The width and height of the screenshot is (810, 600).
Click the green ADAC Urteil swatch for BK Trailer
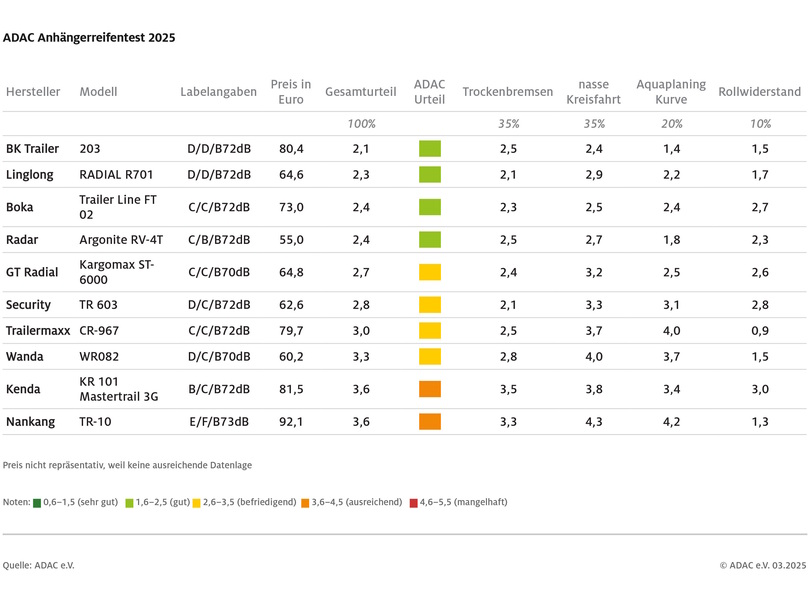tap(429, 149)
